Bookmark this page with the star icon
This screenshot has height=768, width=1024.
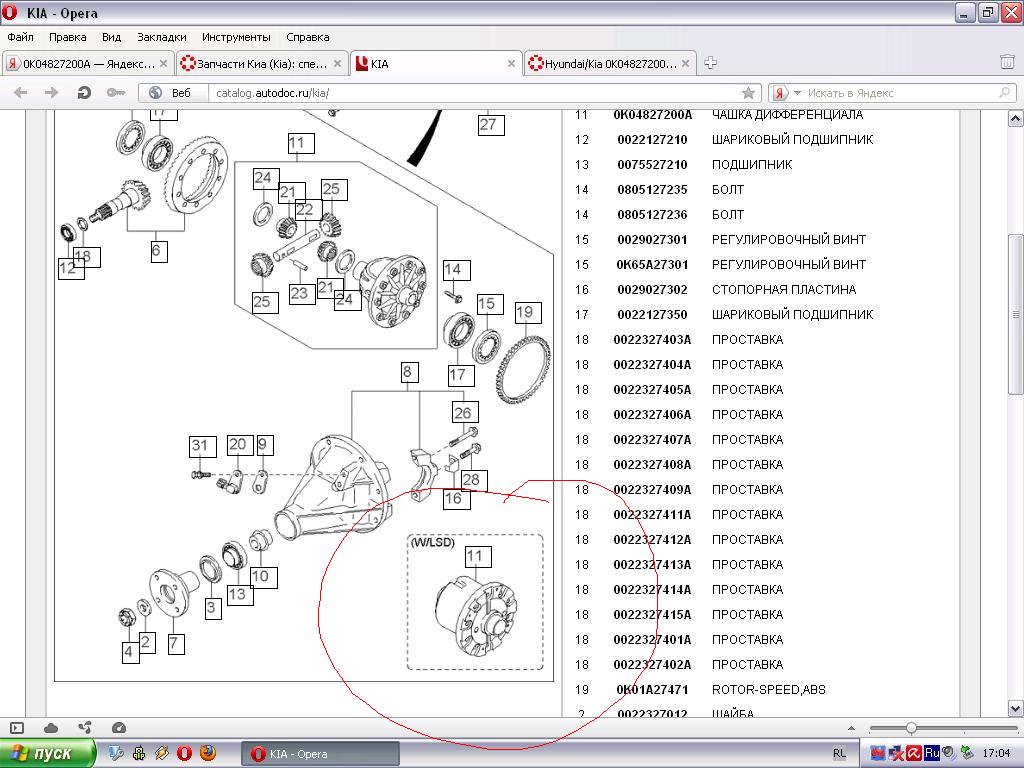pos(748,93)
